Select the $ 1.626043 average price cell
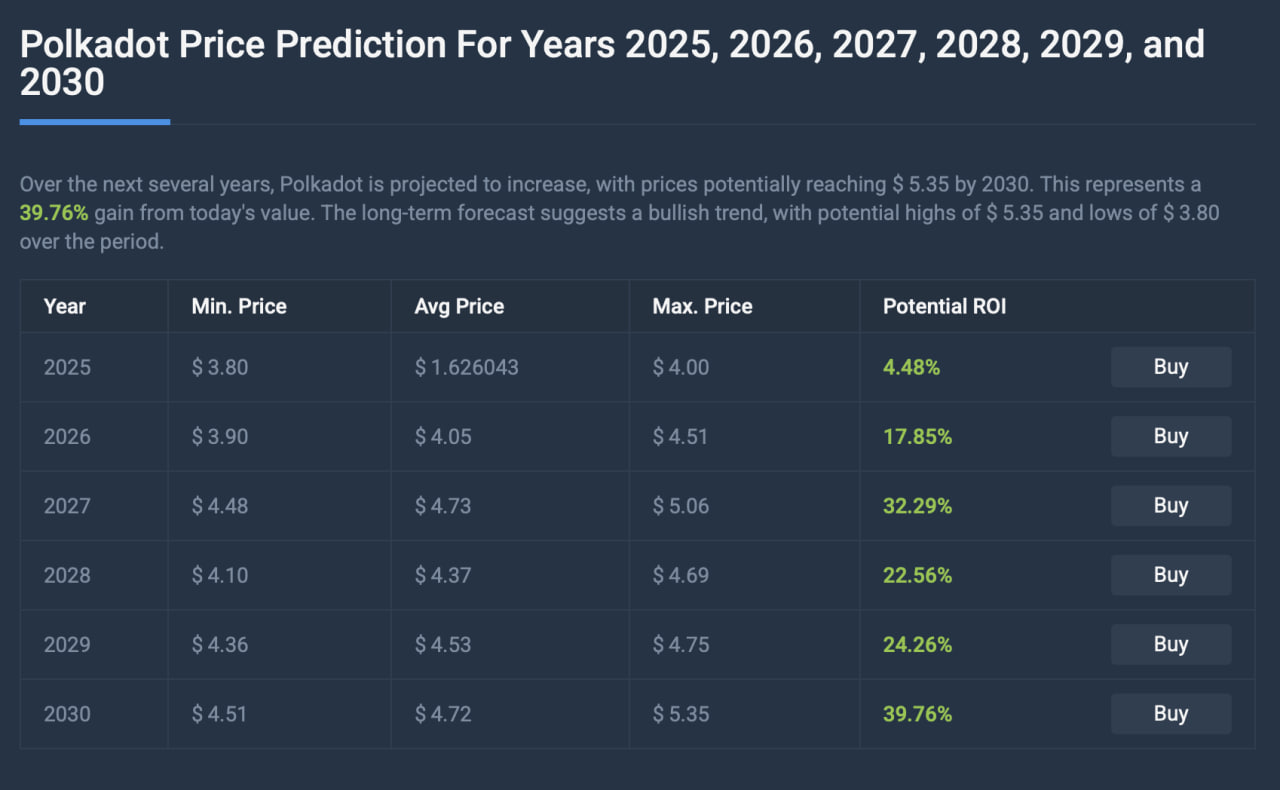 tap(467, 367)
